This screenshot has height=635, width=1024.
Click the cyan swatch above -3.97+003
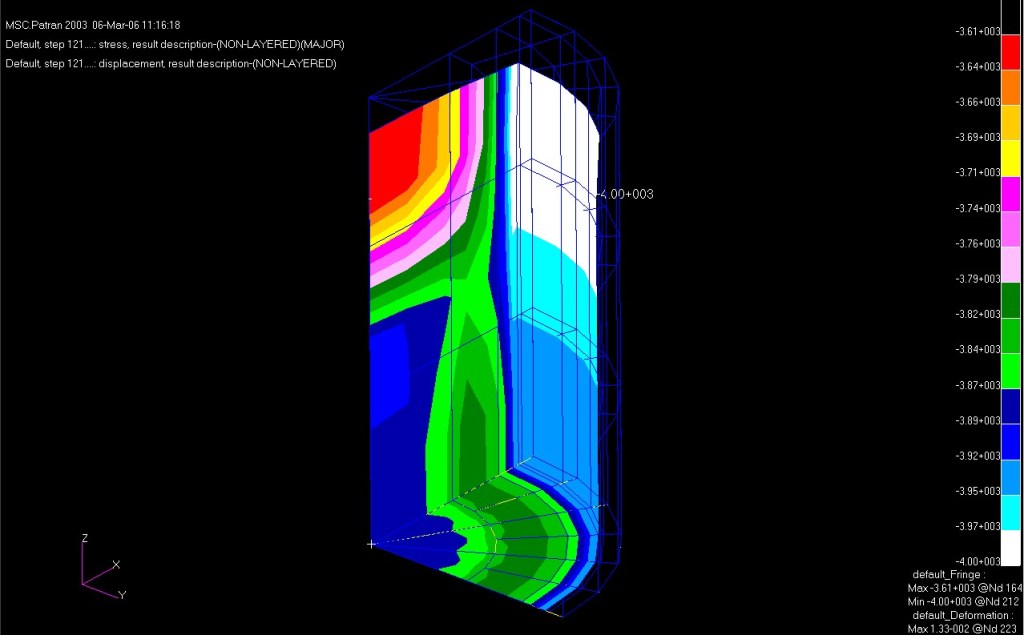click(1010, 508)
